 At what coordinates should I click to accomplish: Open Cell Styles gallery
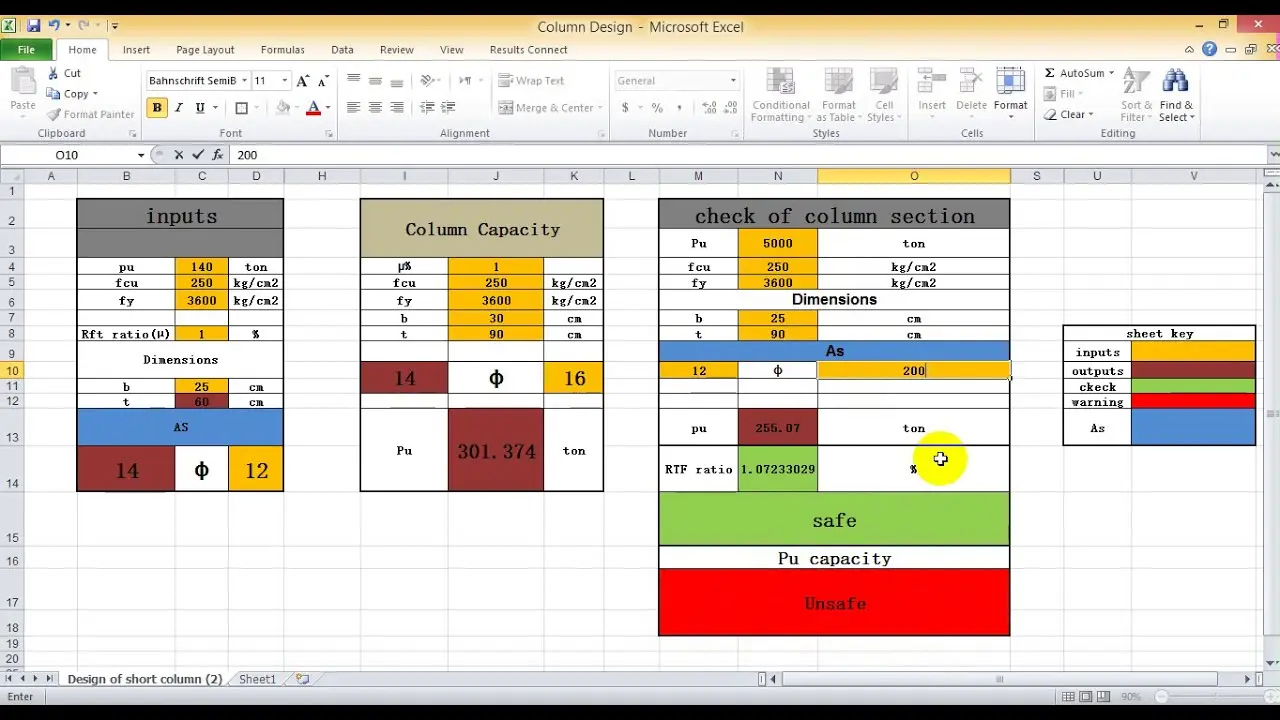(883, 95)
